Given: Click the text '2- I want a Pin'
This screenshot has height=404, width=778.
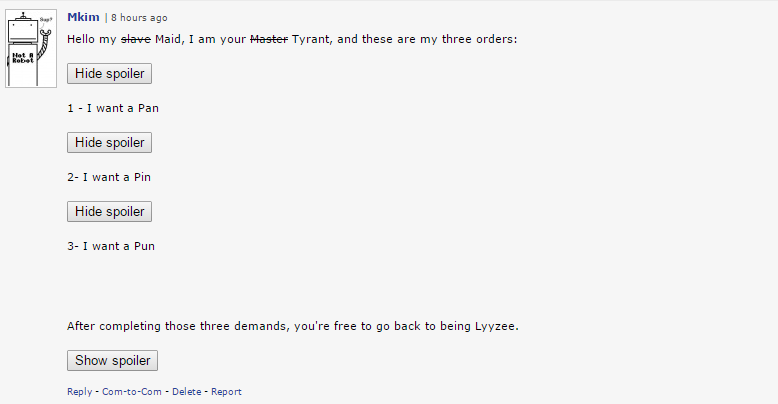Looking at the screenshot, I should 109,177.
